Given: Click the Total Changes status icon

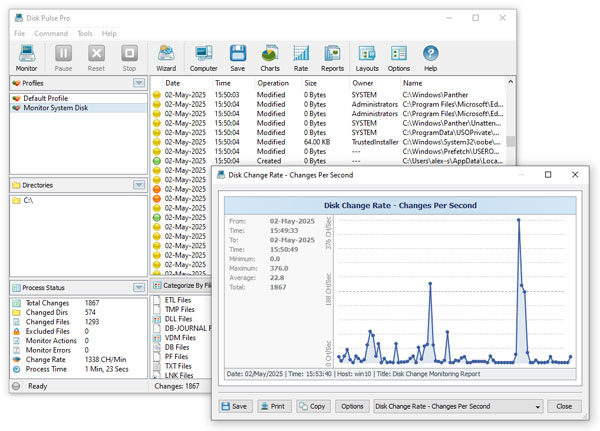Looking at the screenshot, I should (x=16, y=303).
